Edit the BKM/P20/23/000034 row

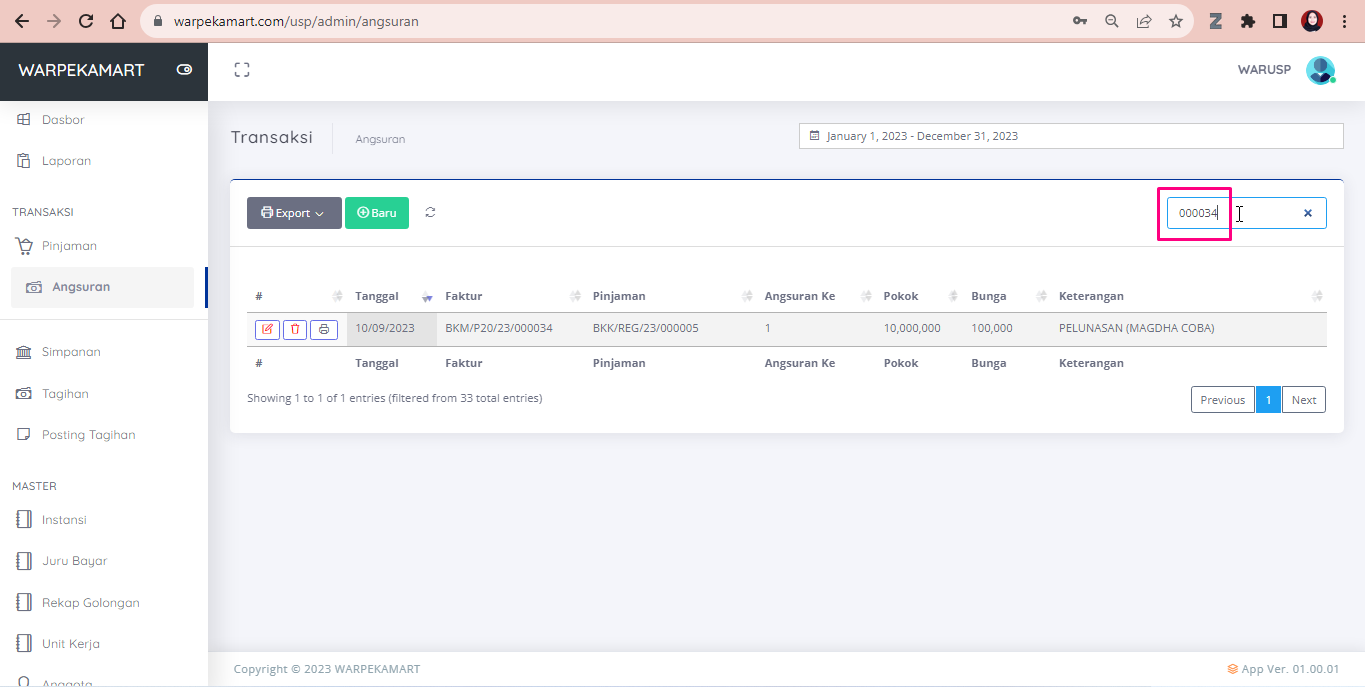[x=267, y=329]
